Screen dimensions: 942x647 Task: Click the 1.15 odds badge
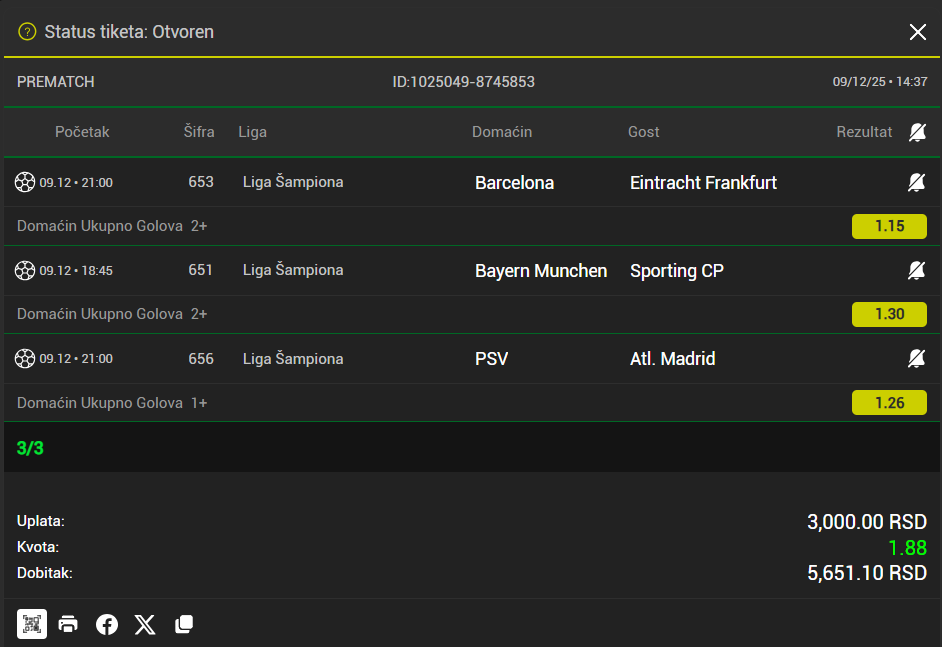coord(889,226)
